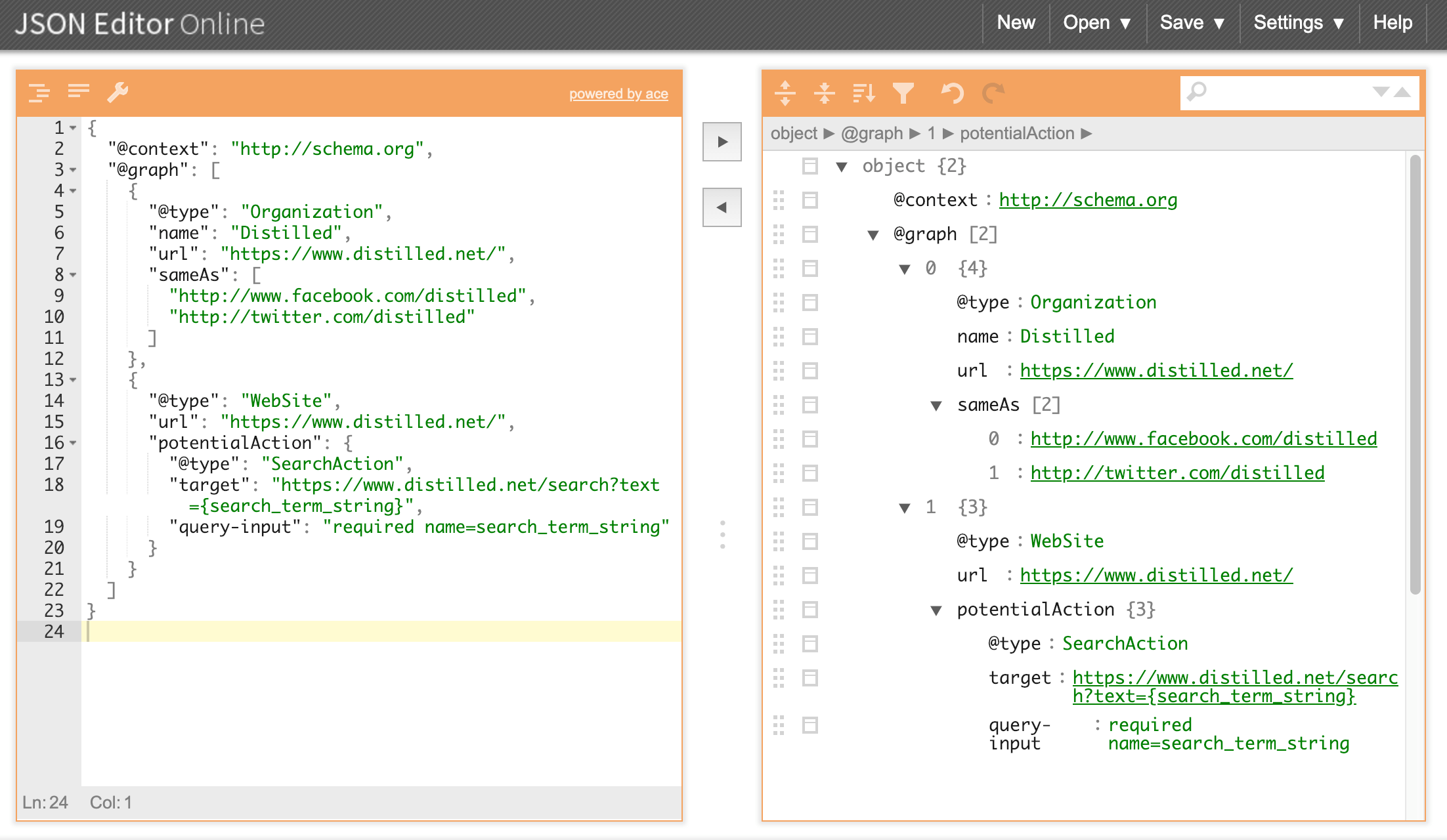Toggle checkbox next to potentialAction object
The image size is (1447, 840).
(812, 609)
